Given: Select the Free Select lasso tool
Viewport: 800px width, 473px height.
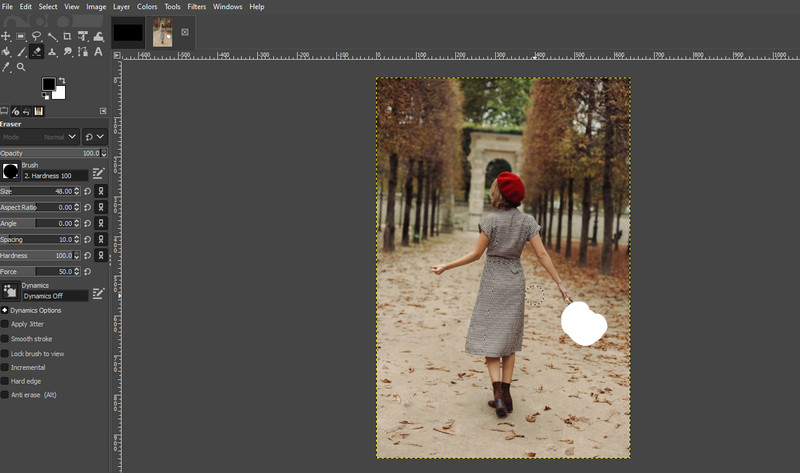Looking at the screenshot, I should click(x=36, y=36).
